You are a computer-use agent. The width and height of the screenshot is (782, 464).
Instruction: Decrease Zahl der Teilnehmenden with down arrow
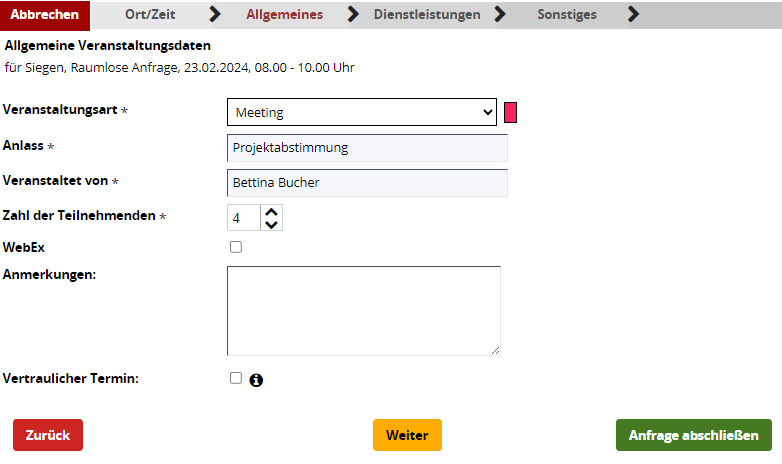point(271,224)
